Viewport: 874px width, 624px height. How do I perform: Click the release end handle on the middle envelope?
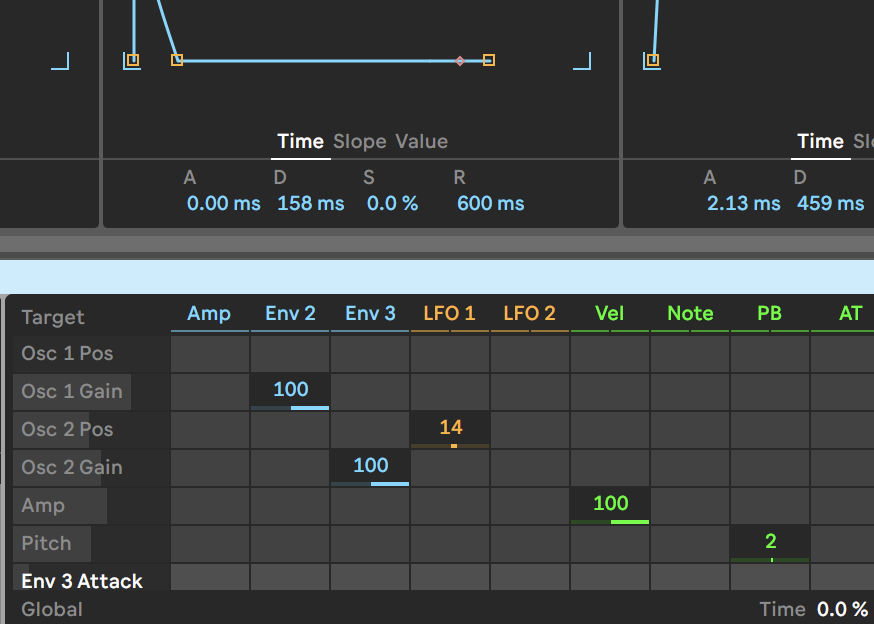(x=489, y=60)
